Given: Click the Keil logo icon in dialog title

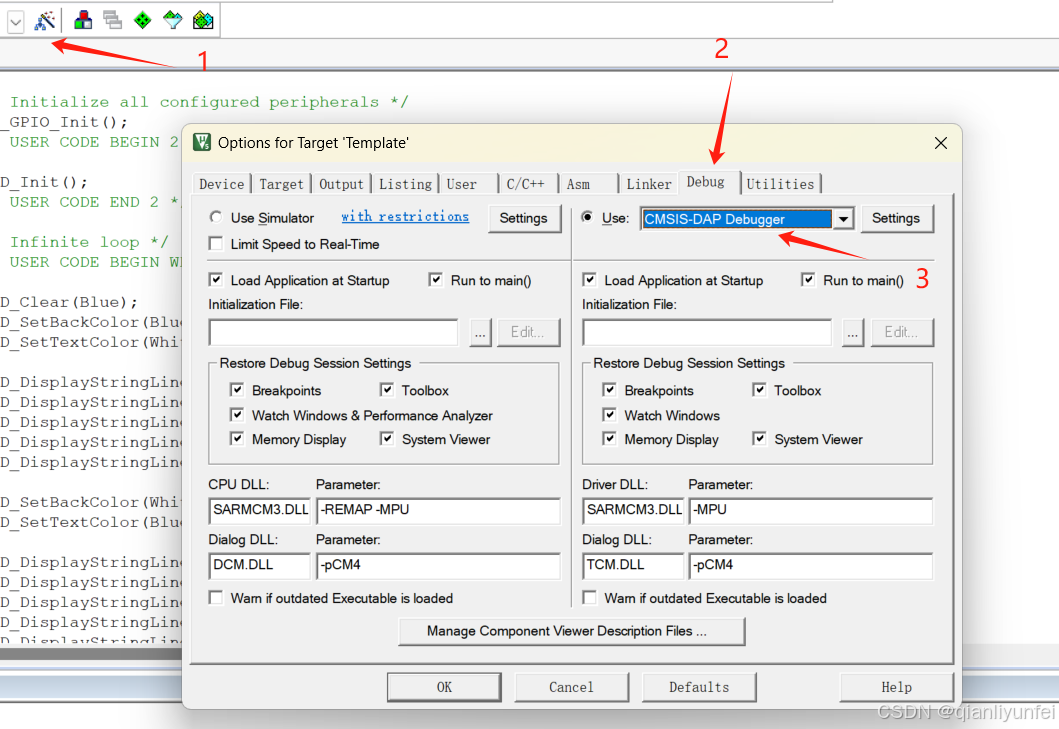Looking at the screenshot, I should 202,142.
